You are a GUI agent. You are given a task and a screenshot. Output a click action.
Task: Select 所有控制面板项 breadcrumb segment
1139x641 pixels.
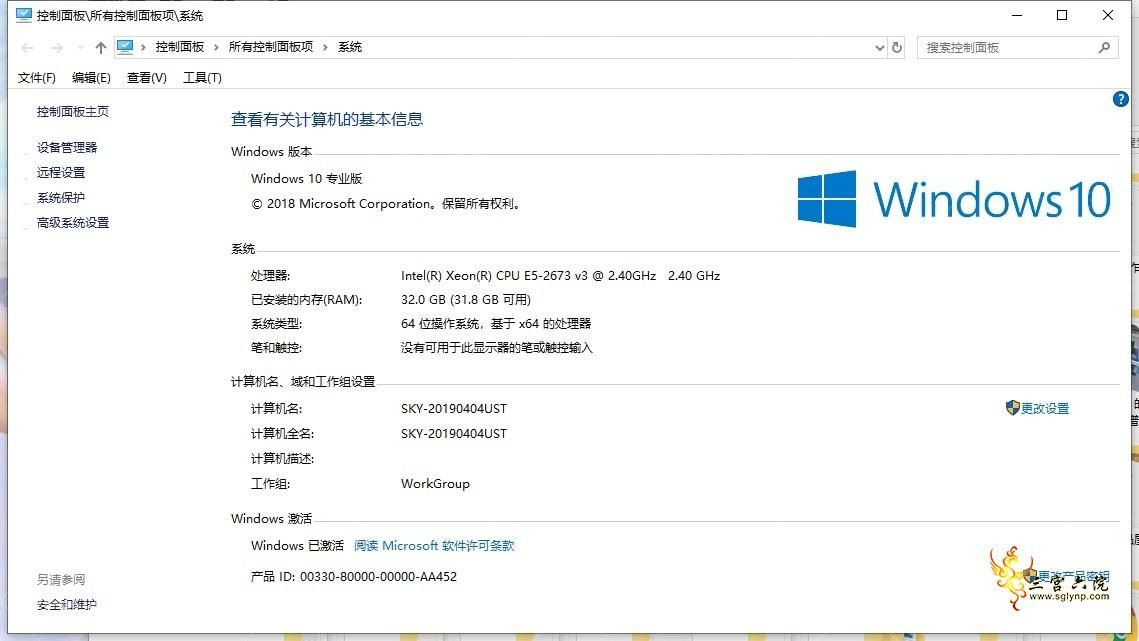[271, 47]
